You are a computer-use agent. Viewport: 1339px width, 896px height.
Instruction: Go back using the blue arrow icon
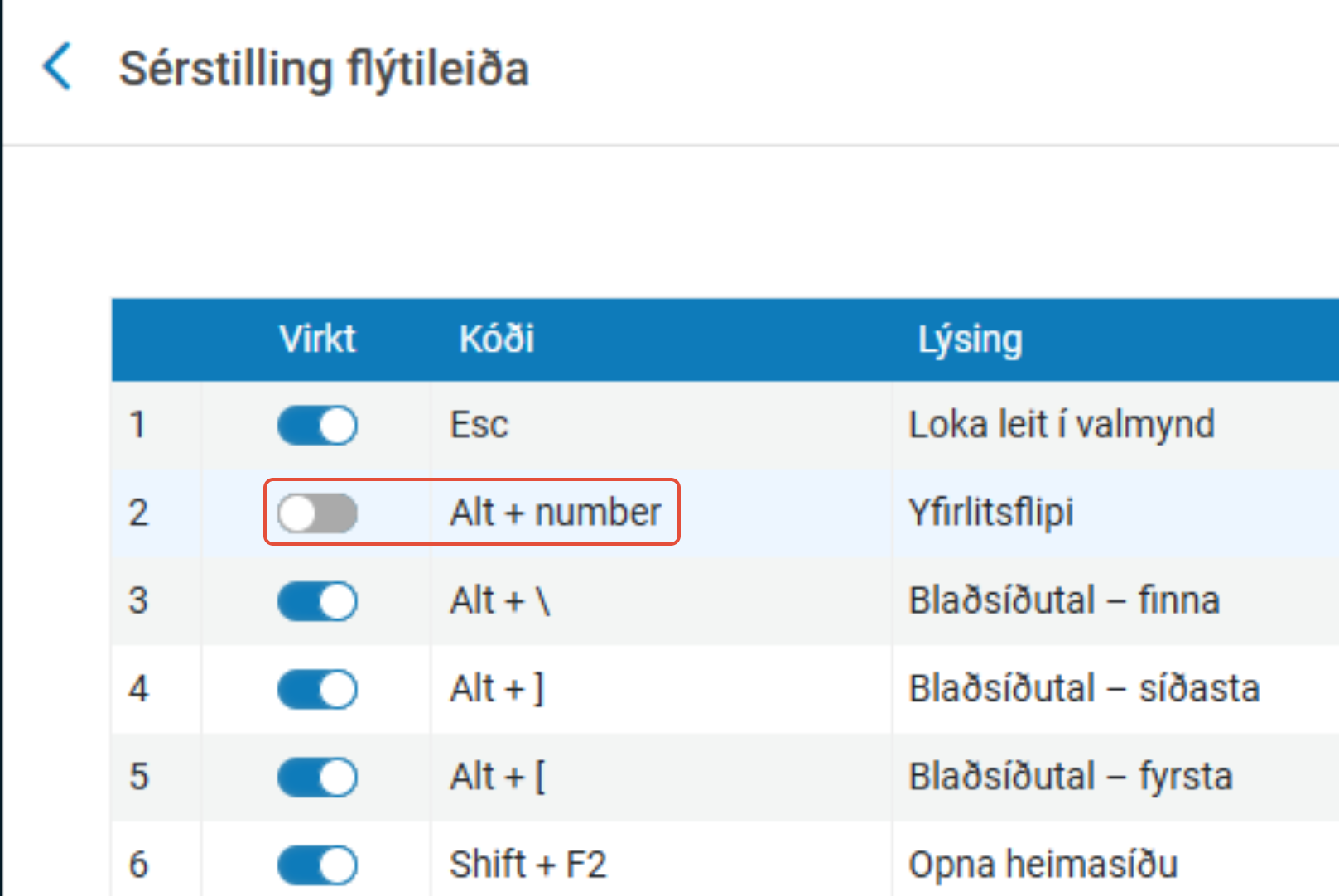[x=57, y=67]
